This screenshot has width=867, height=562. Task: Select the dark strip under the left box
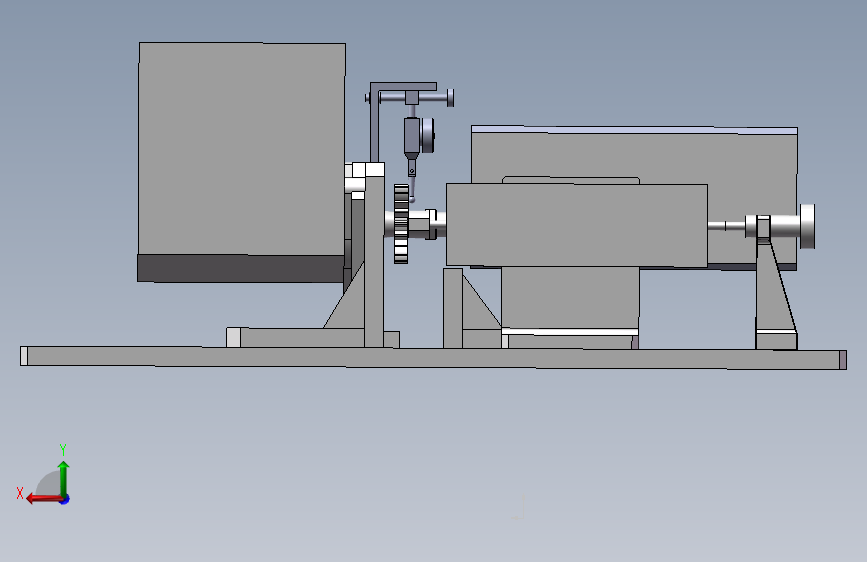pyautogui.click(x=241, y=268)
